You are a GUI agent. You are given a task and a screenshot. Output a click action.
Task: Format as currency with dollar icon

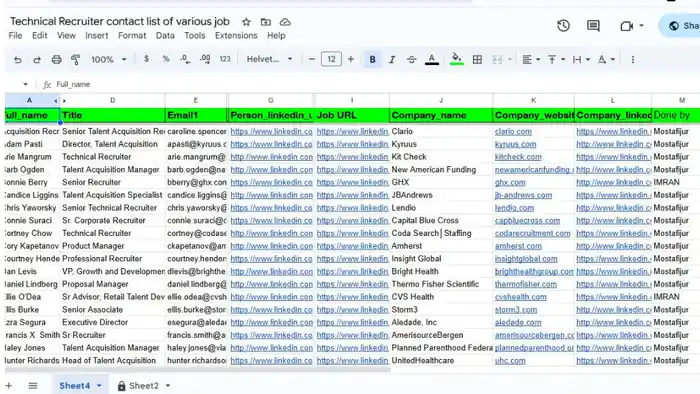[146, 59]
